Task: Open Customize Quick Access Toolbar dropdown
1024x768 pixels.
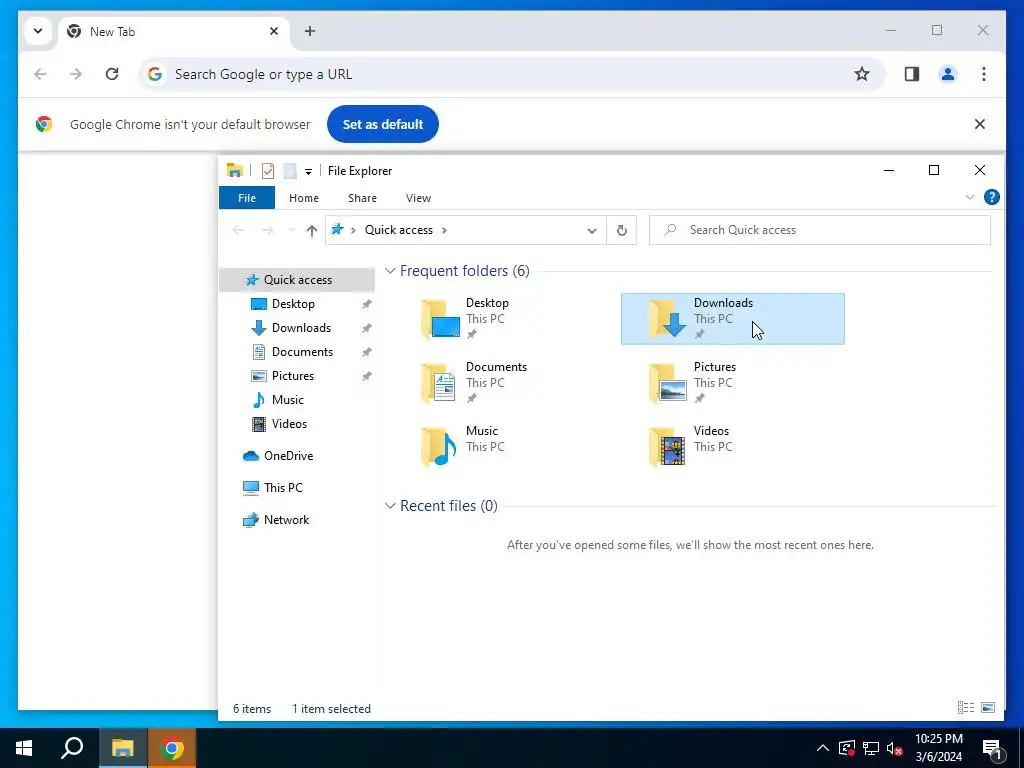Action: 308,172
